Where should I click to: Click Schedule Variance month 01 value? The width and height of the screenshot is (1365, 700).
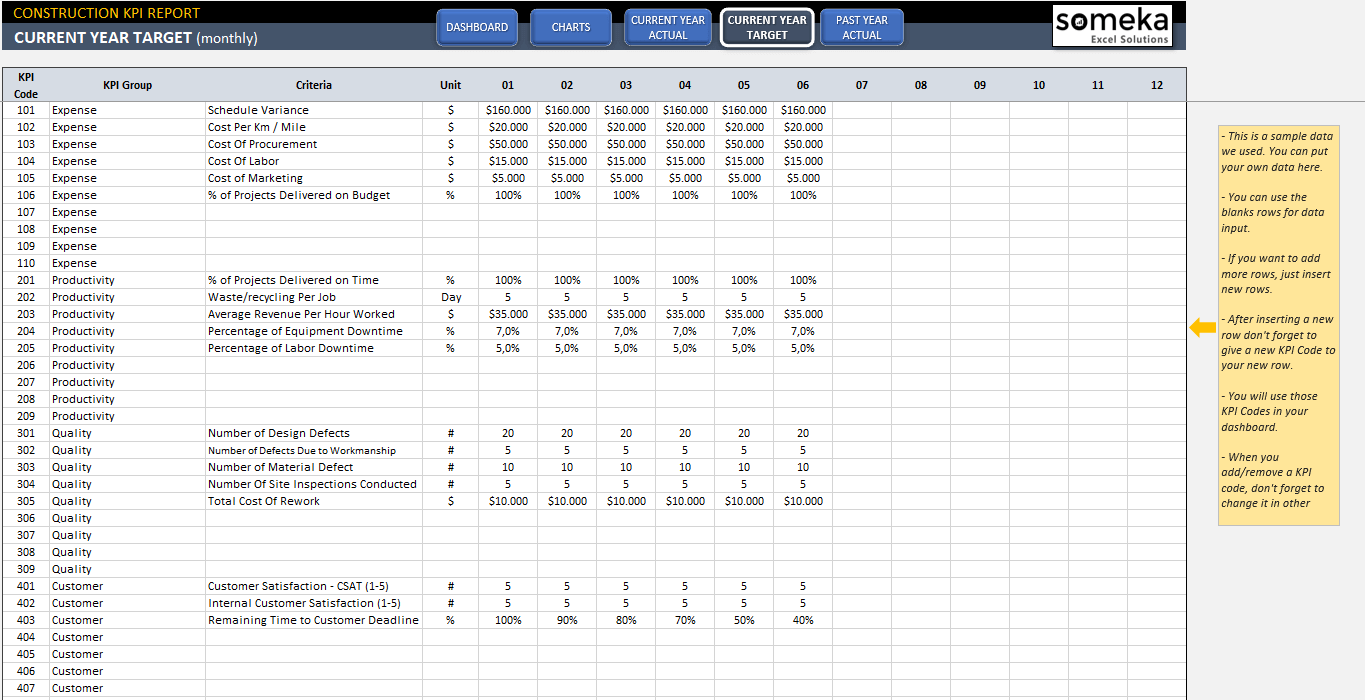508,110
